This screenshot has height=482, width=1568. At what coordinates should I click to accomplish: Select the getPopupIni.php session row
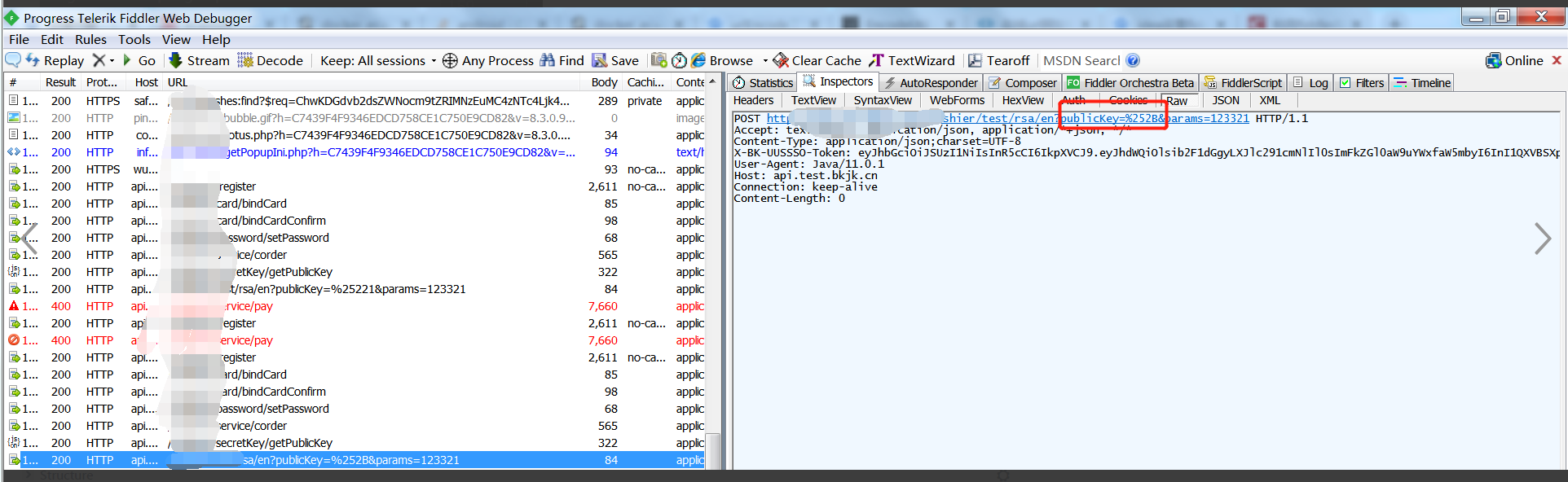coord(356,152)
